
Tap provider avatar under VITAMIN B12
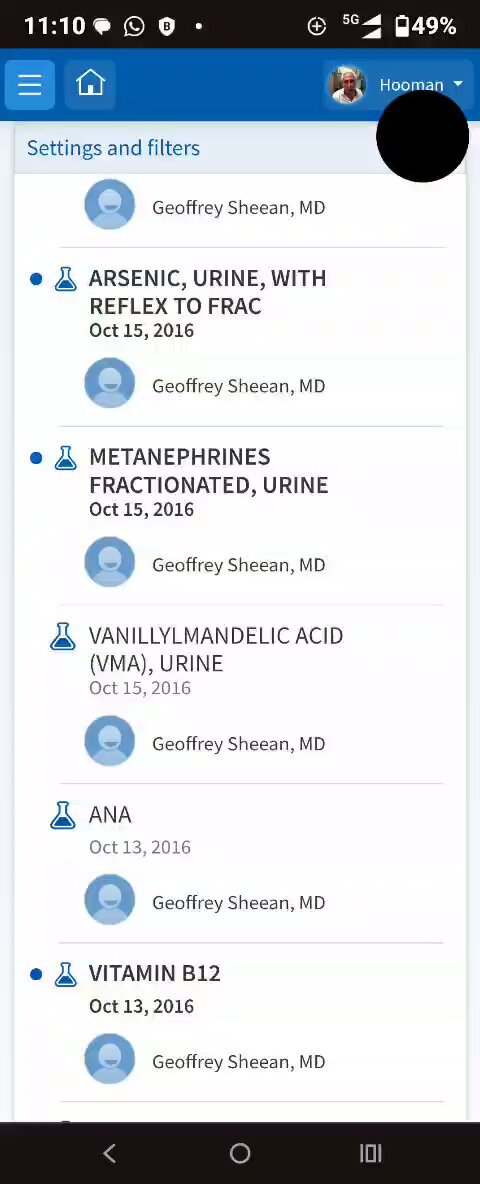coord(110,1059)
